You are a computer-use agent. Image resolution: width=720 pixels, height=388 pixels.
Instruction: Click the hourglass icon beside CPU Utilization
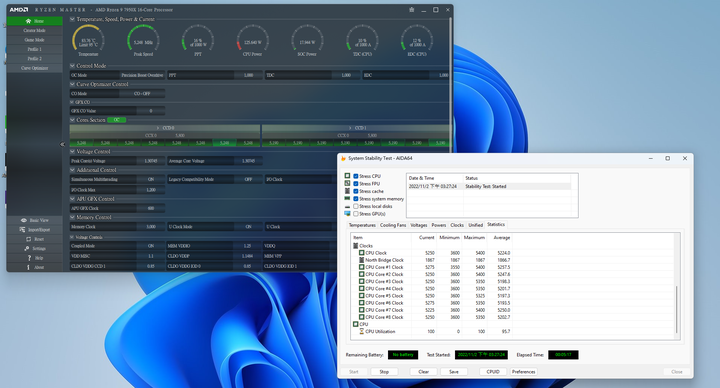362,332
